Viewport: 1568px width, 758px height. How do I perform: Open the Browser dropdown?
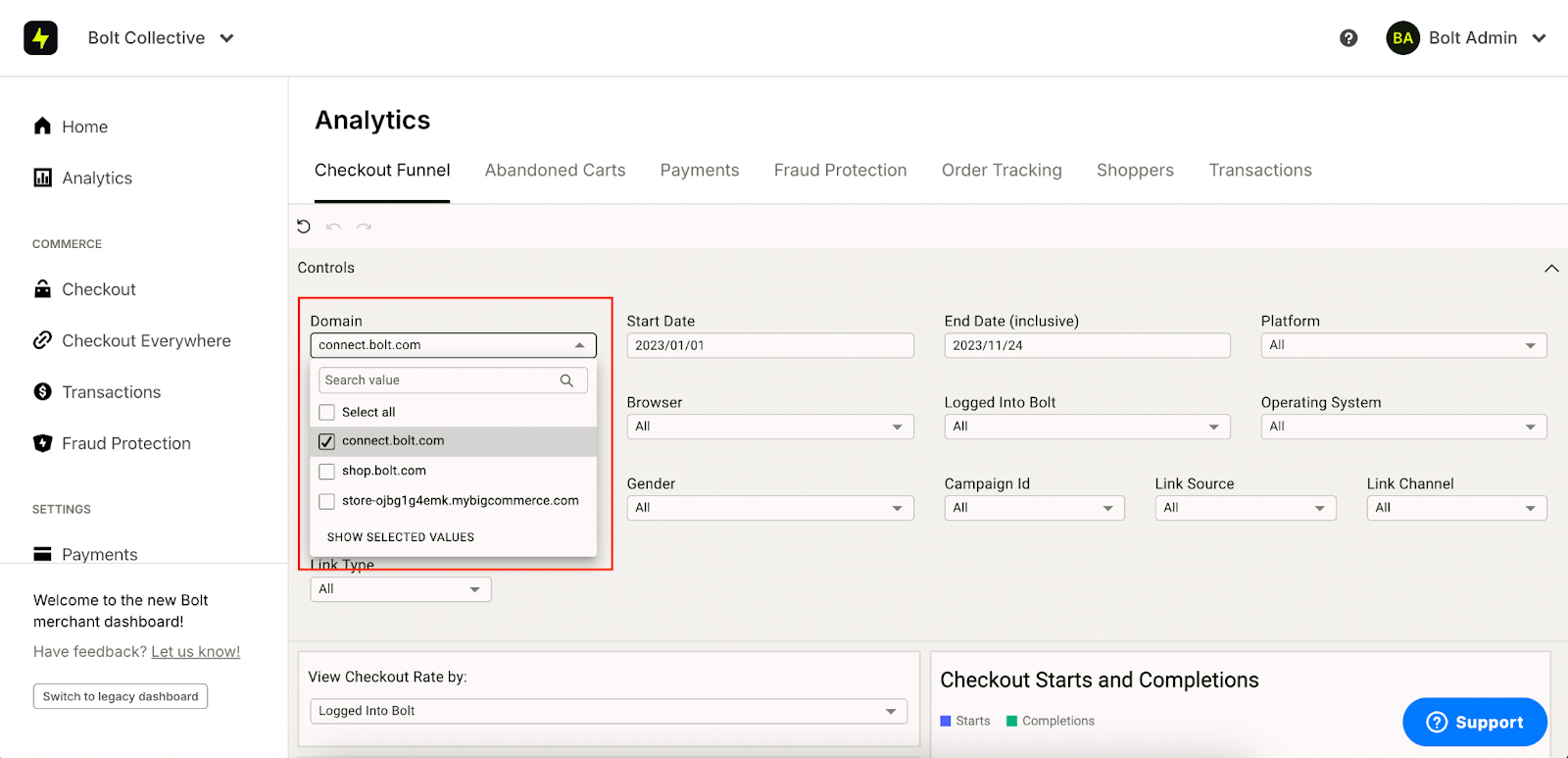click(770, 427)
